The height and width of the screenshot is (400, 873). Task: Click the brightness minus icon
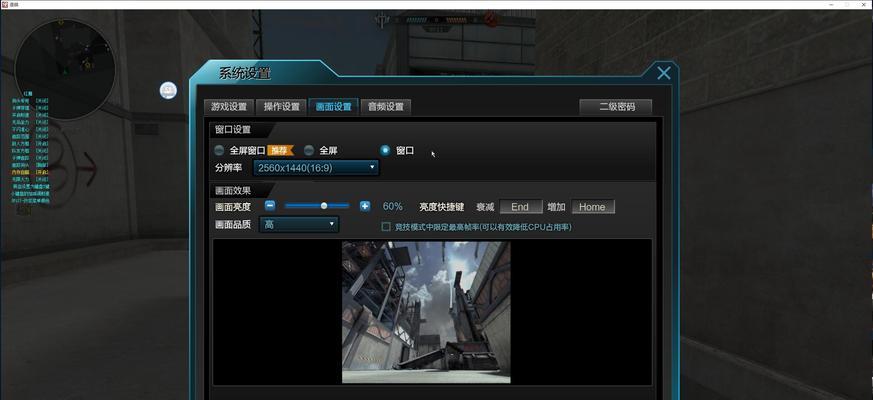[x=269, y=206]
